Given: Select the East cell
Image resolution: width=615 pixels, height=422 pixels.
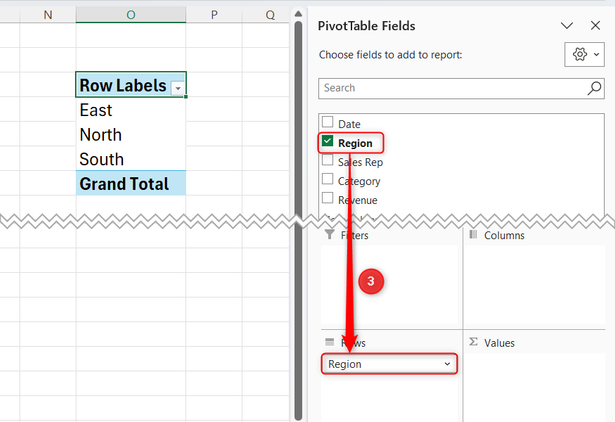Looking at the screenshot, I should [131, 110].
